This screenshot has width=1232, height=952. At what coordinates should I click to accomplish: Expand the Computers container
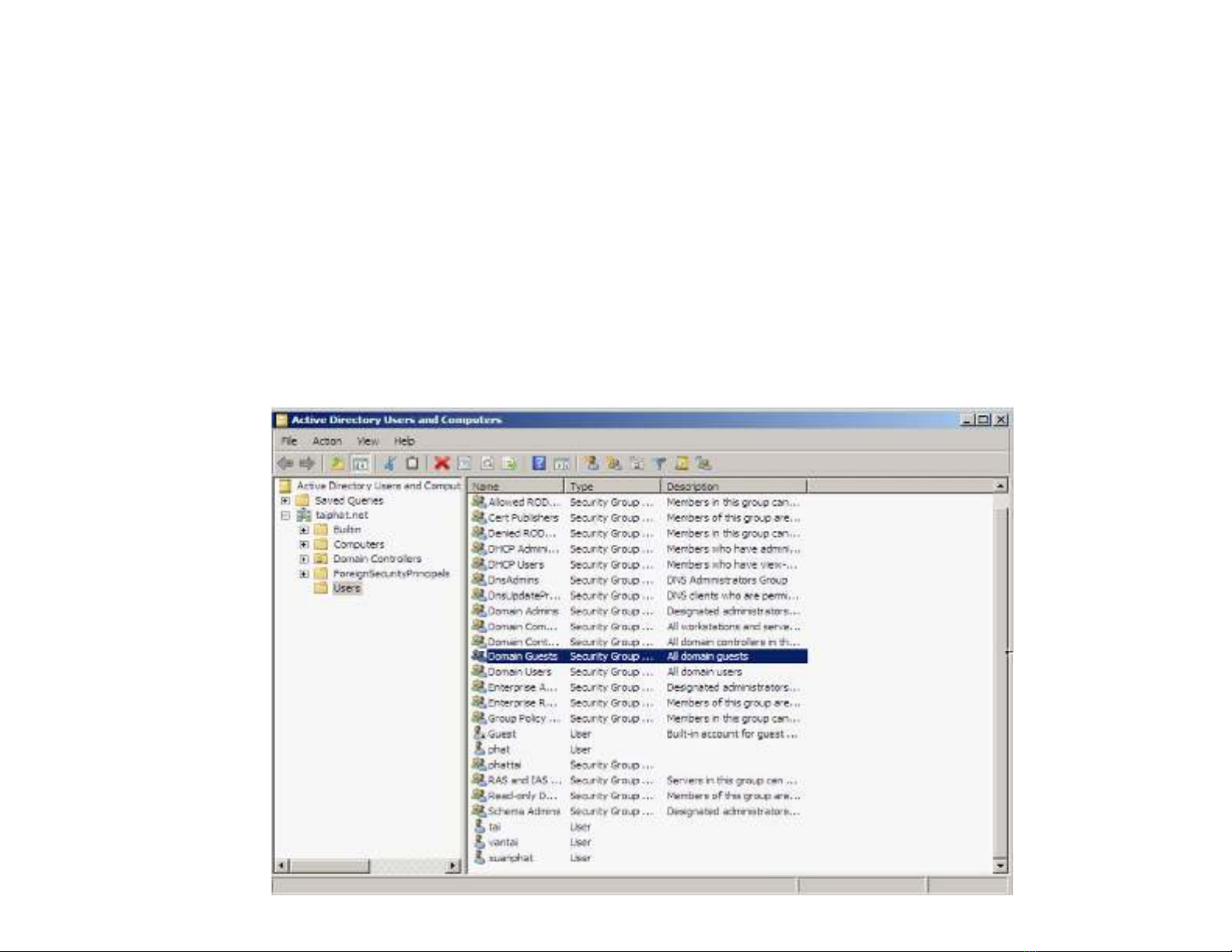tap(304, 545)
